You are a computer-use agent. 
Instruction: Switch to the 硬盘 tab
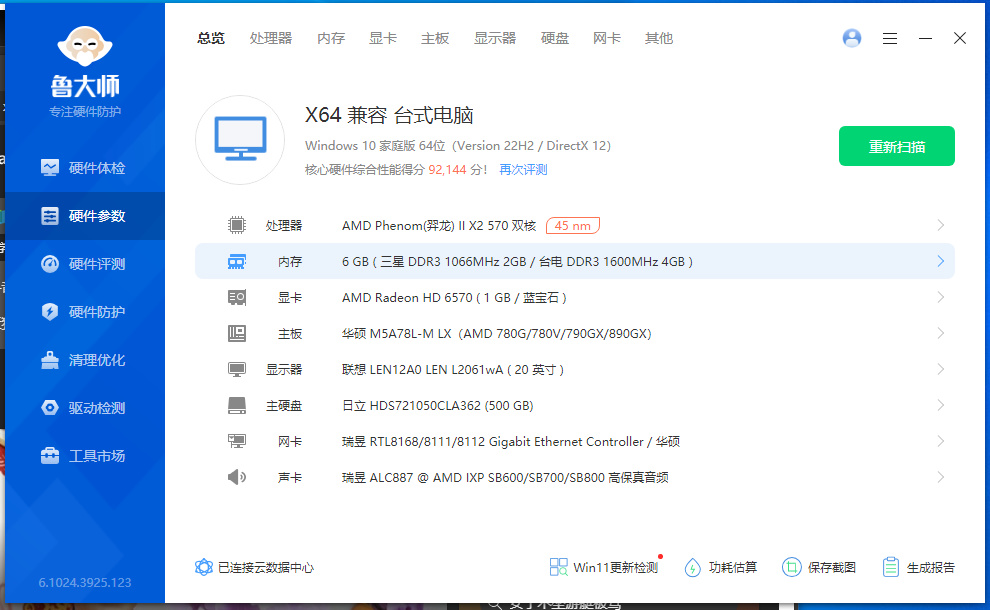[555, 39]
